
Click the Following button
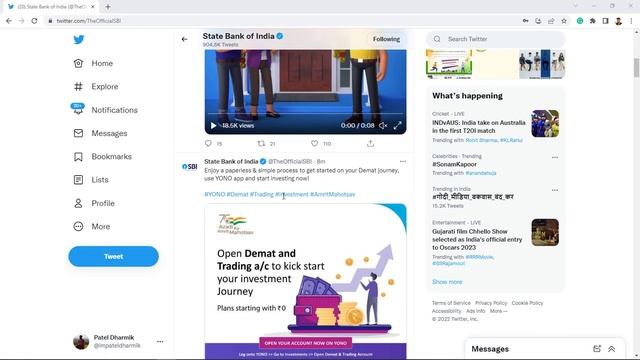point(386,39)
